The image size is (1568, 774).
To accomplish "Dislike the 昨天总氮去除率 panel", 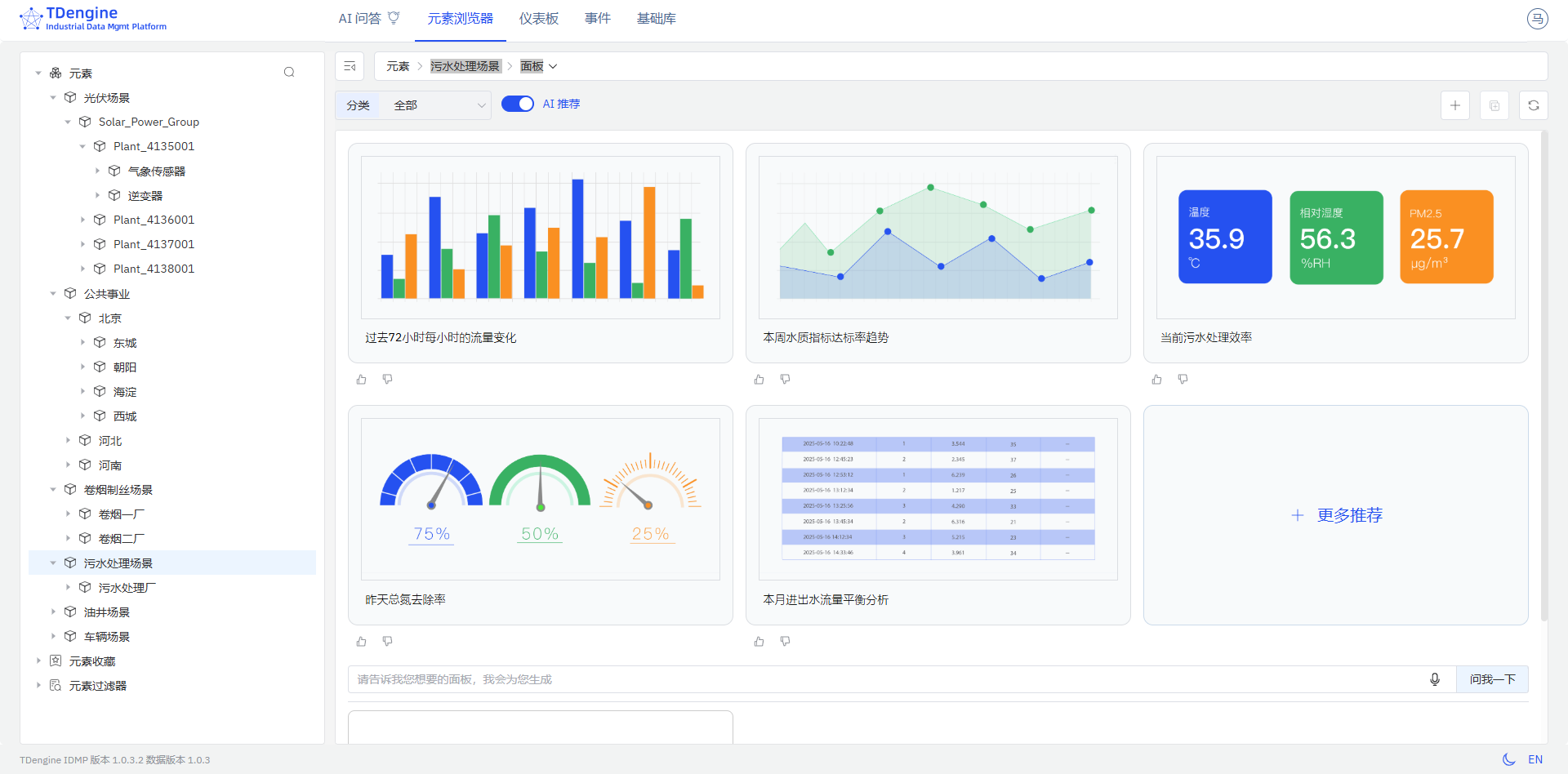I will pos(388,642).
